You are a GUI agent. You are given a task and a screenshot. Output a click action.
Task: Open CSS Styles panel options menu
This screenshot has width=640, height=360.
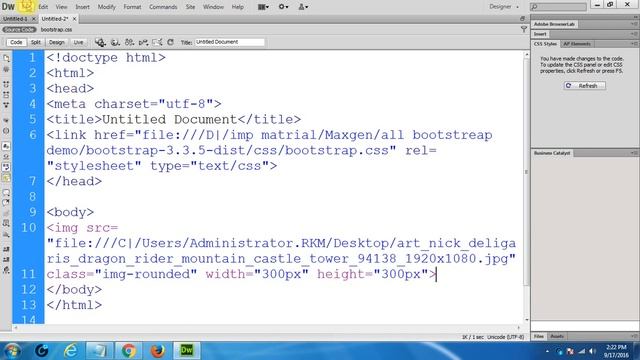[x=634, y=44]
